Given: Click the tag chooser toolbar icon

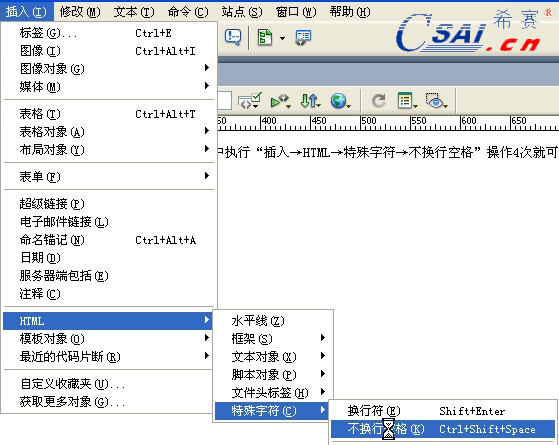Looking at the screenshot, I should point(303,37).
